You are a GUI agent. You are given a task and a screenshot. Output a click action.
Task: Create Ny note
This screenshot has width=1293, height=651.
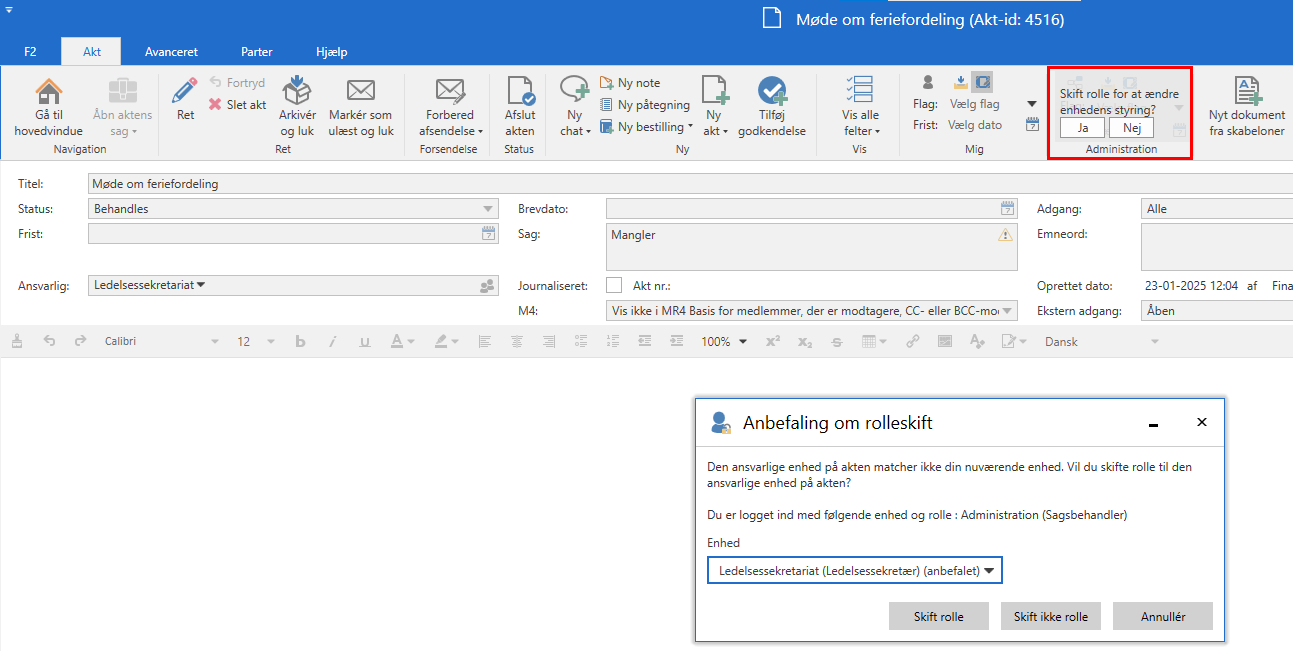(x=630, y=83)
